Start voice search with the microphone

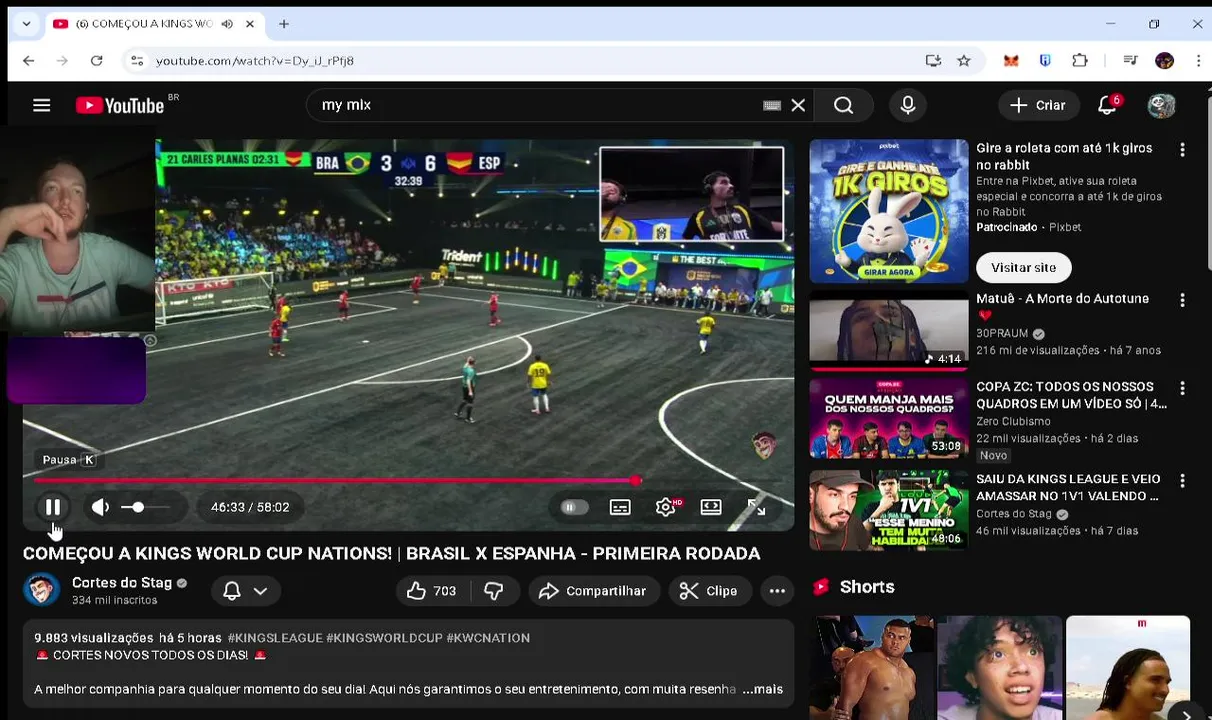click(908, 105)
